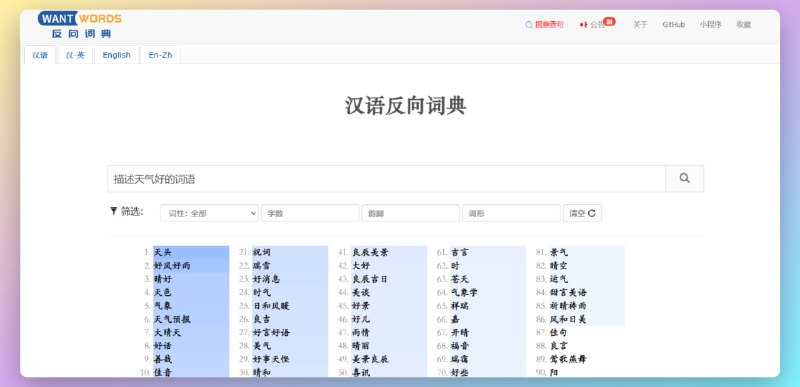Select result word 好事天悭
Viewport: 800px width, 387px height.
[x=271, y=359]
